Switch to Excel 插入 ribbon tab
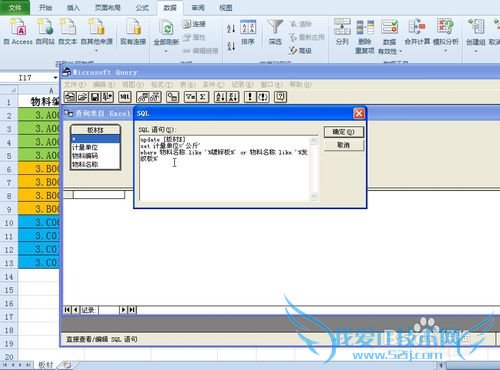 pos(73,7)
